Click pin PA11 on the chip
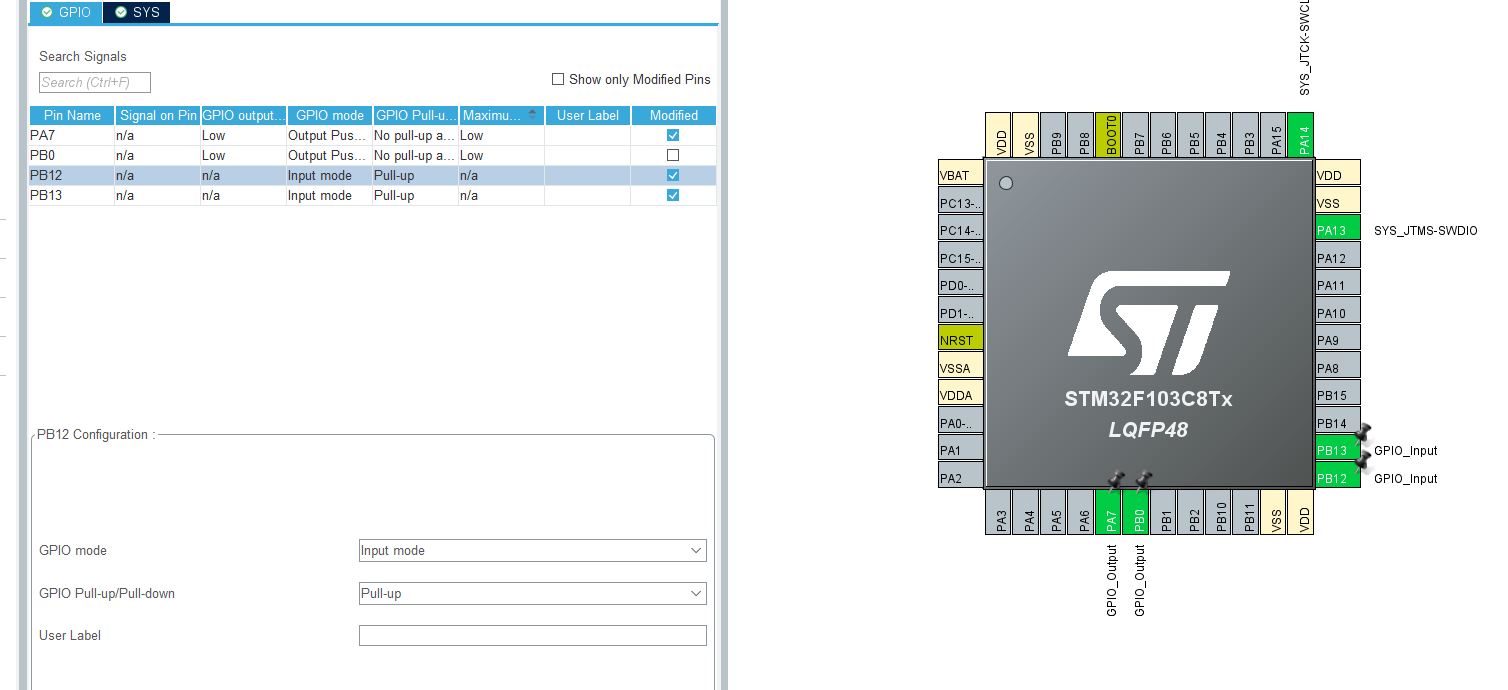Image resolution: width=1508 pixels, height=690 pixels. [1338, 285]
